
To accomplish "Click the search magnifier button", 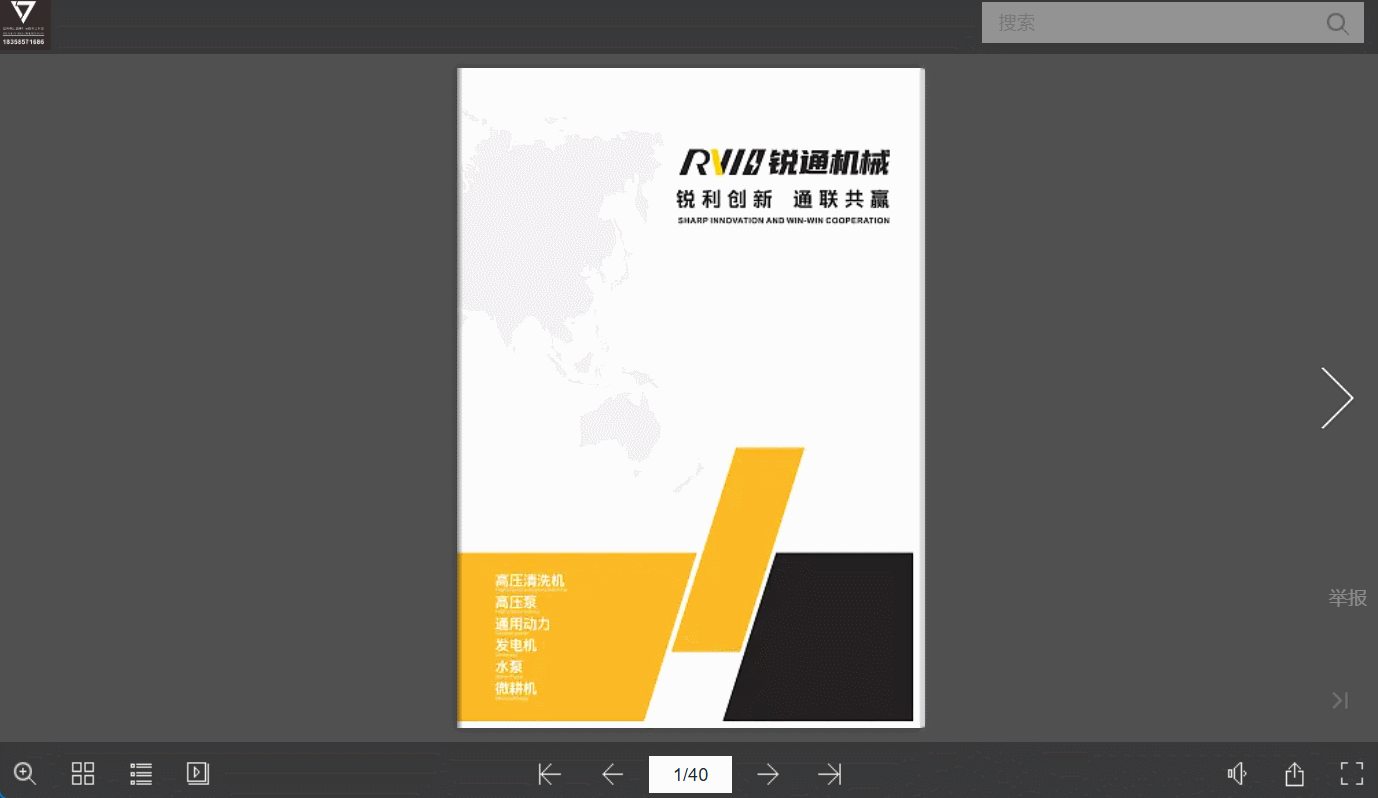I will click(x=1337, y=23).
